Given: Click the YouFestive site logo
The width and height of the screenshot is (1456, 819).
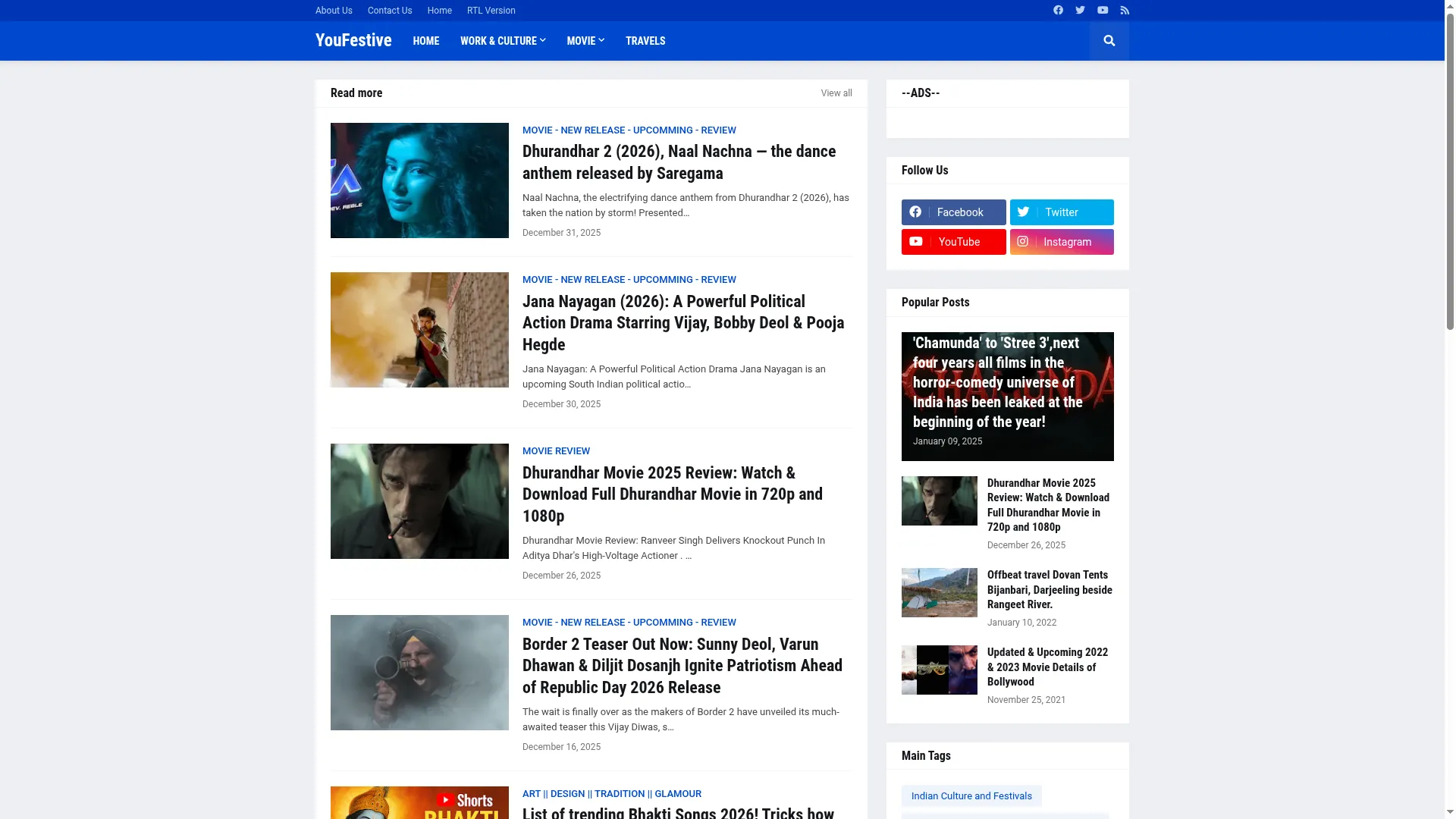Looking at the screenshot, I should (353, 40).
